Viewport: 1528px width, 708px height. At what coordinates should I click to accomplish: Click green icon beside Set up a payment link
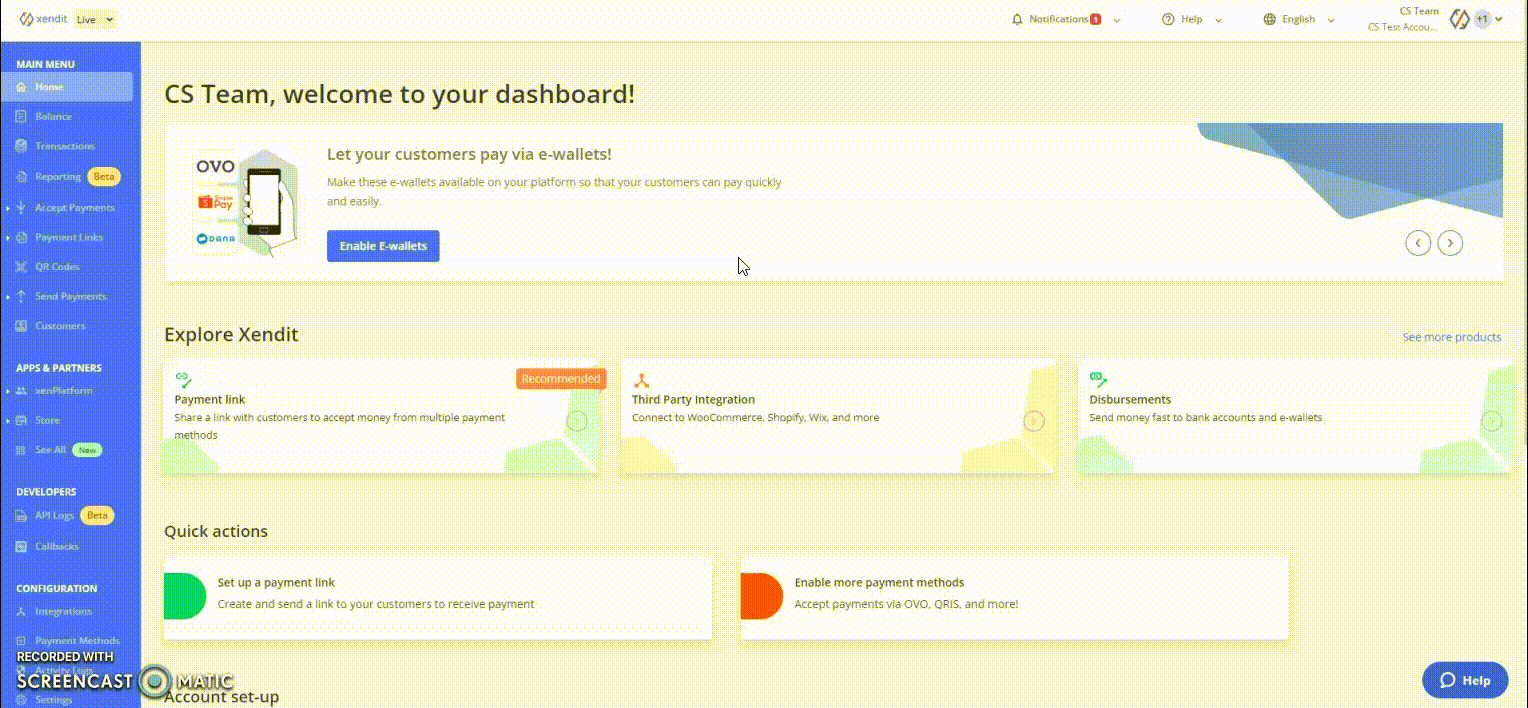184,596
